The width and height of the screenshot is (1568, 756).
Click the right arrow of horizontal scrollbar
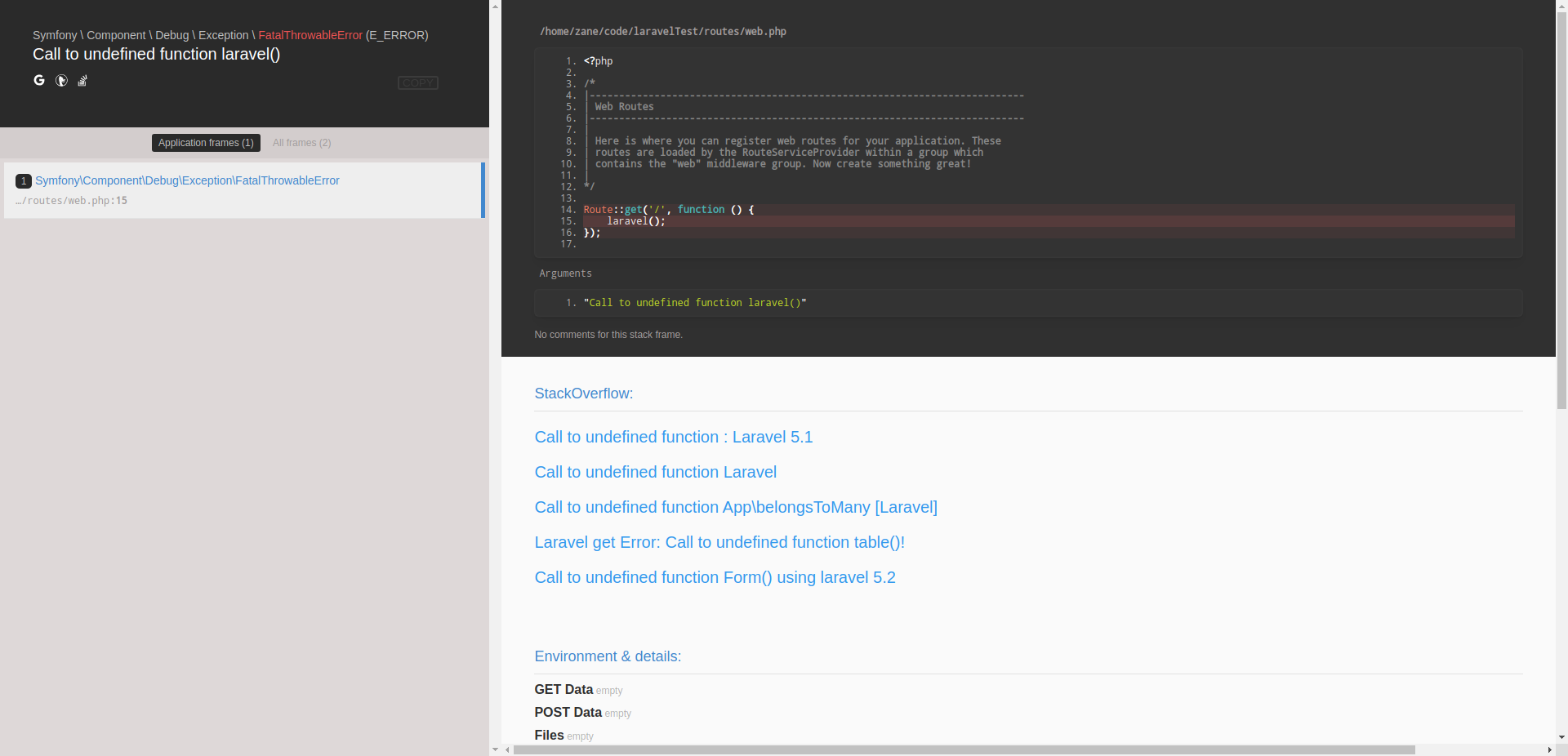tap(1549, 749)
